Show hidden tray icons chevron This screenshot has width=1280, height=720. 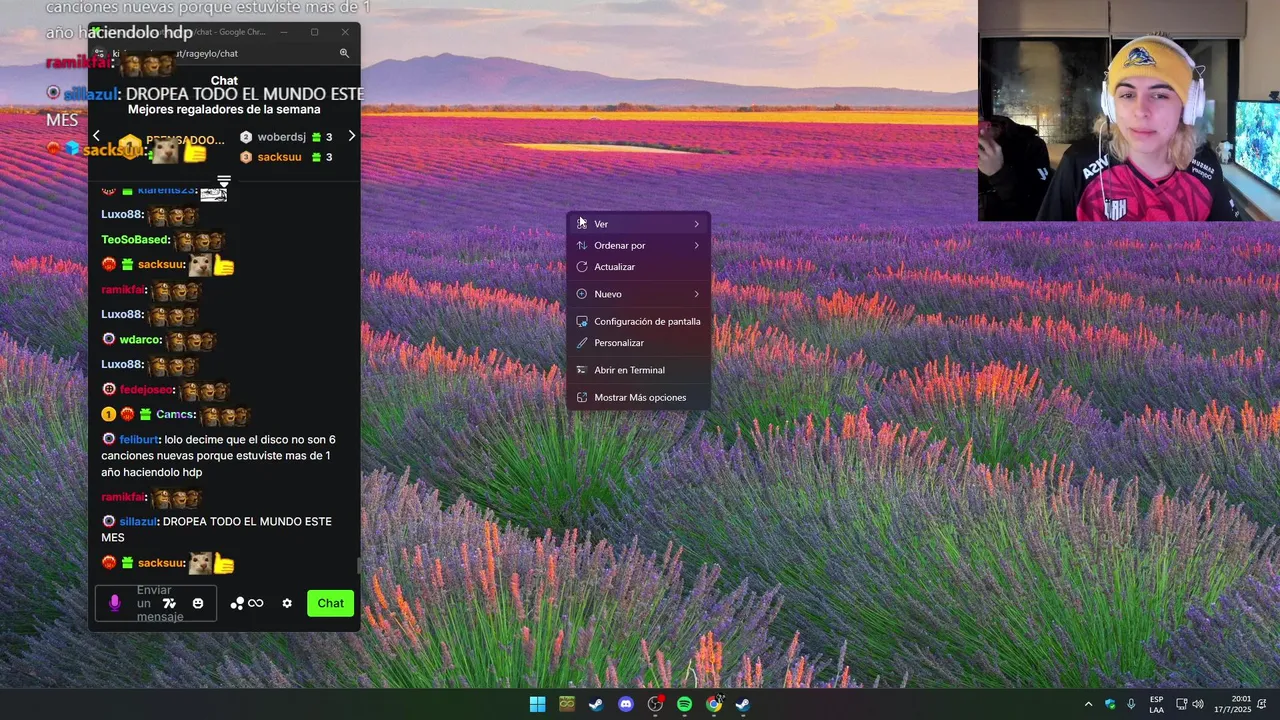tap(1088, 704)
